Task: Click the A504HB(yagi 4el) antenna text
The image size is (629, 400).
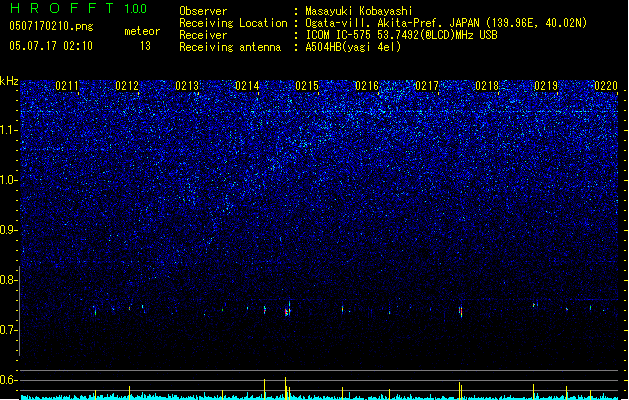Action: click(353, 47)
